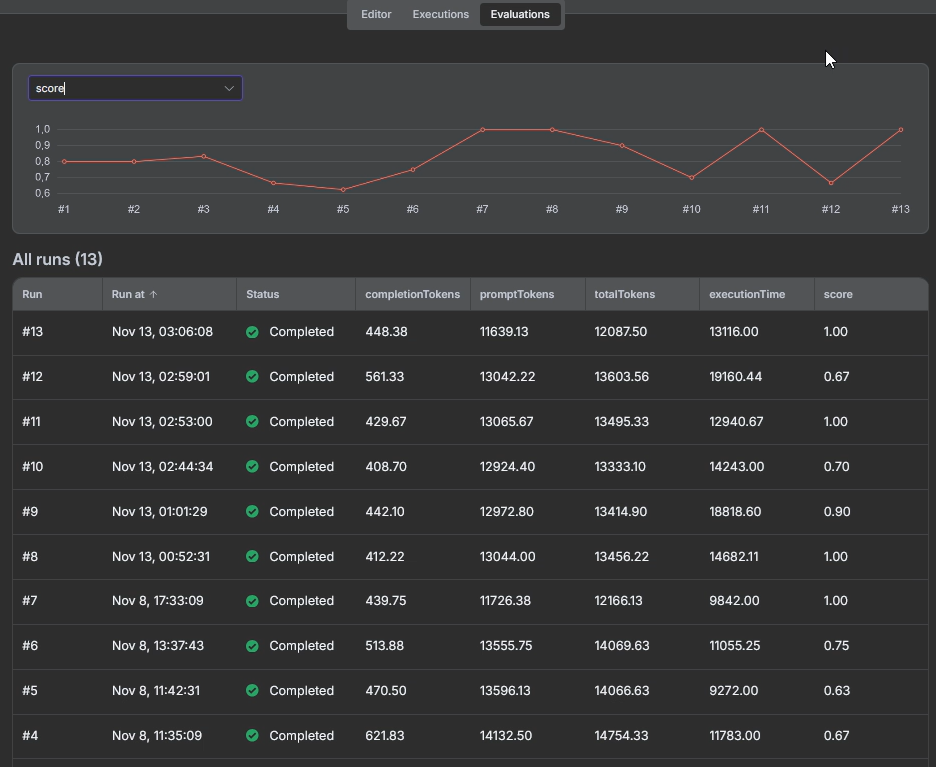Select the Evaluations tab
The height and width of the screenshot is (767, 936).
click(x=520, y=14)
